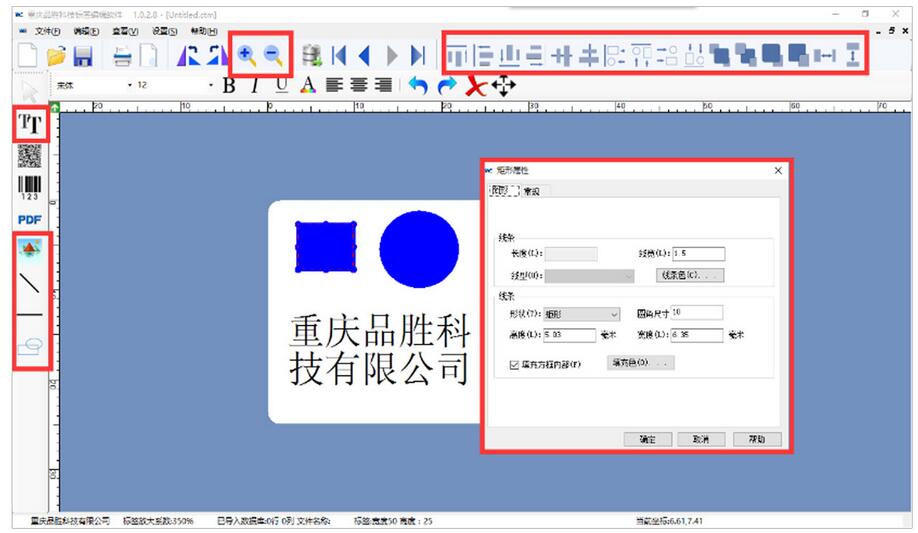Open the 帮助(H) menu

pos(204,31)
